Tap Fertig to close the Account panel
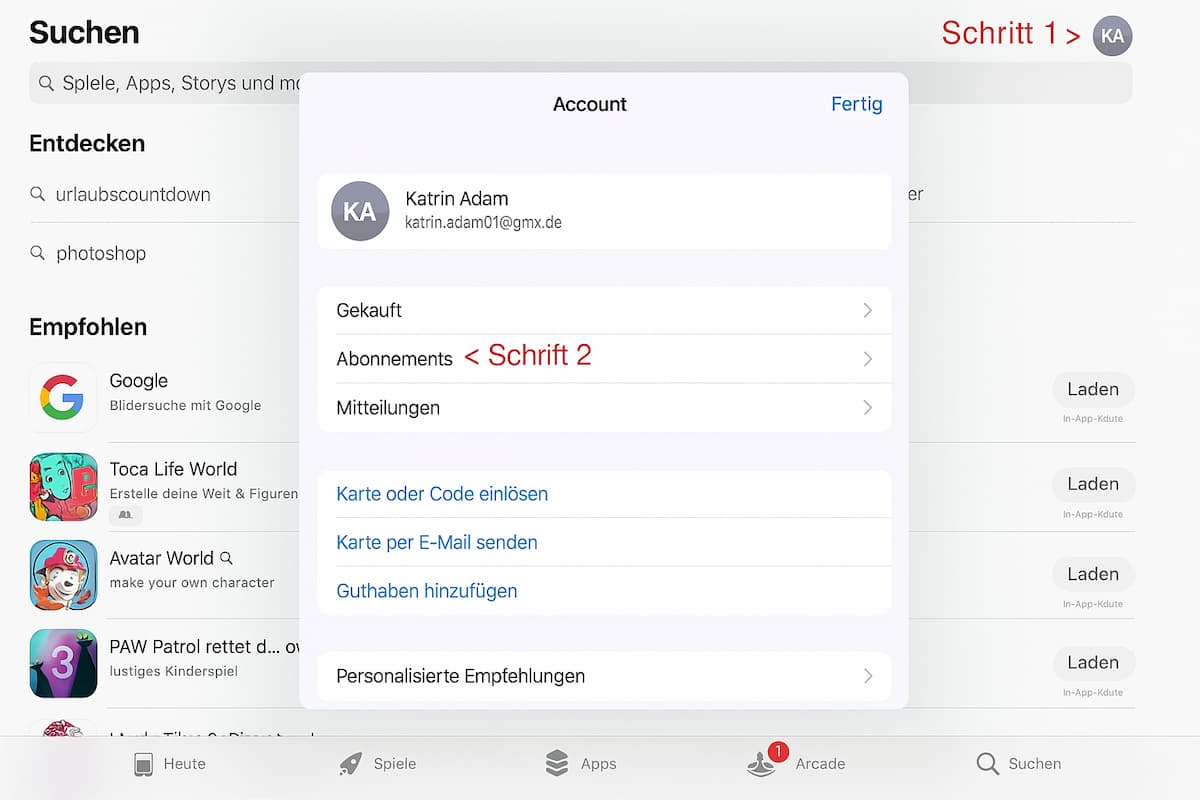Image resolution: width=1200 pixels, height=800 pixels. 856,104
